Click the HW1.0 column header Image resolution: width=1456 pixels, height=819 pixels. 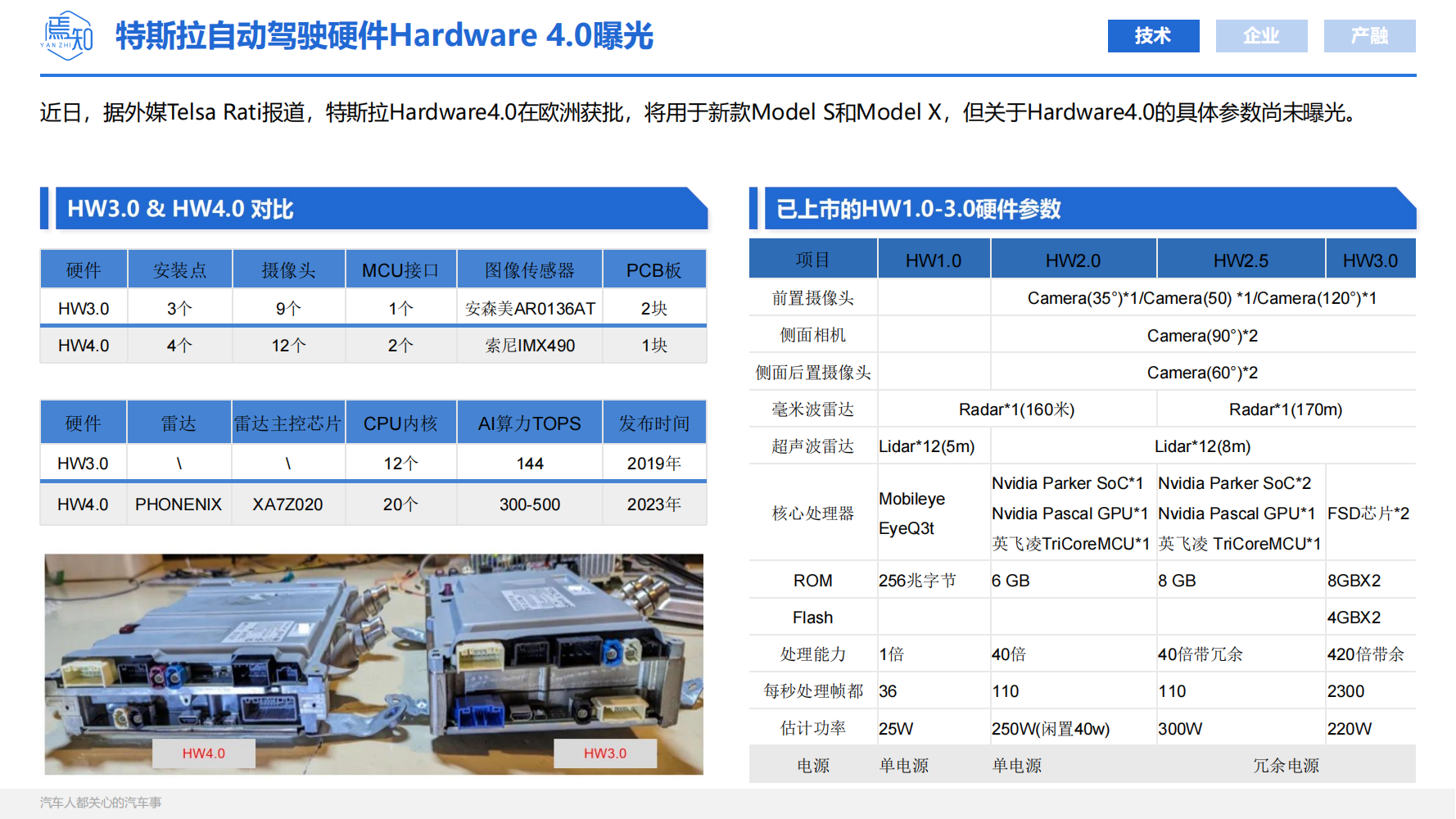(934, 260)
